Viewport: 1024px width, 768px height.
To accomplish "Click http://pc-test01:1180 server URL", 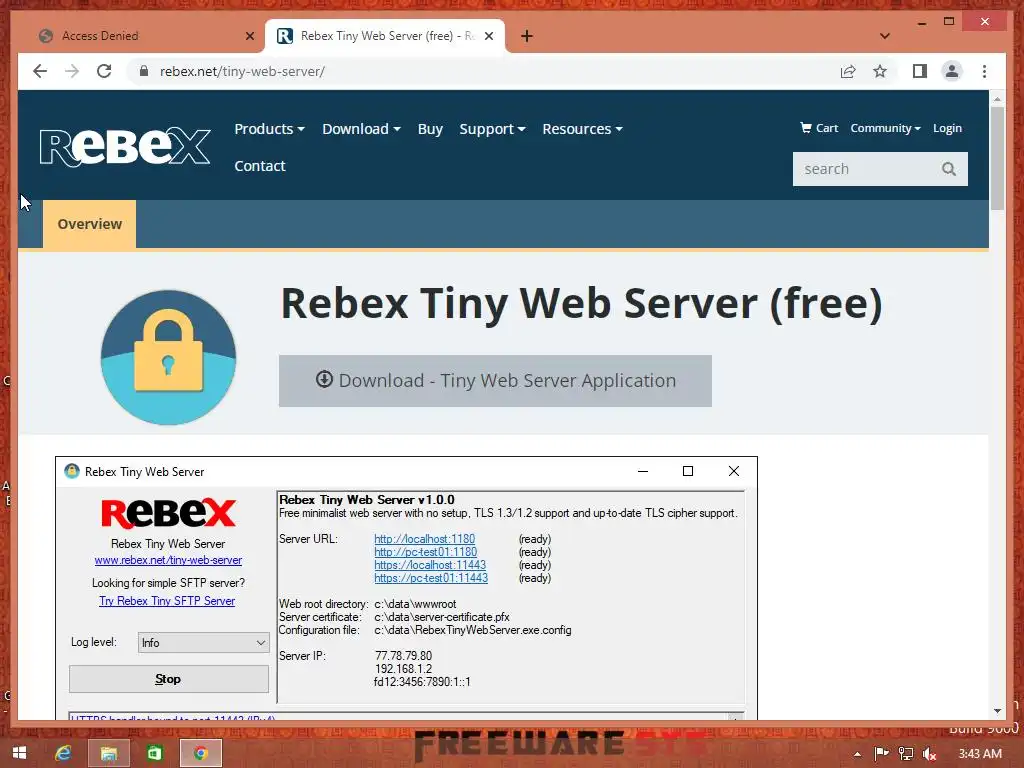I will tap(425, 552).
